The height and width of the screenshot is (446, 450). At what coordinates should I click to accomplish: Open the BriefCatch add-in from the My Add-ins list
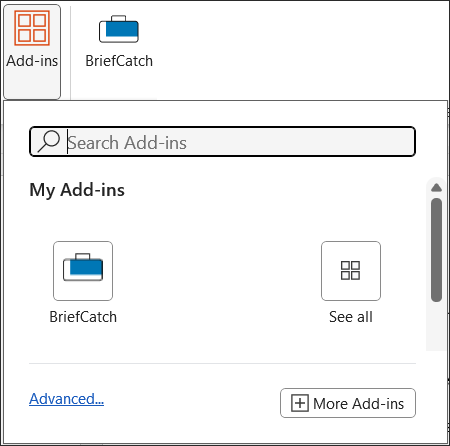pyautogui.click(x=83, y=271)
